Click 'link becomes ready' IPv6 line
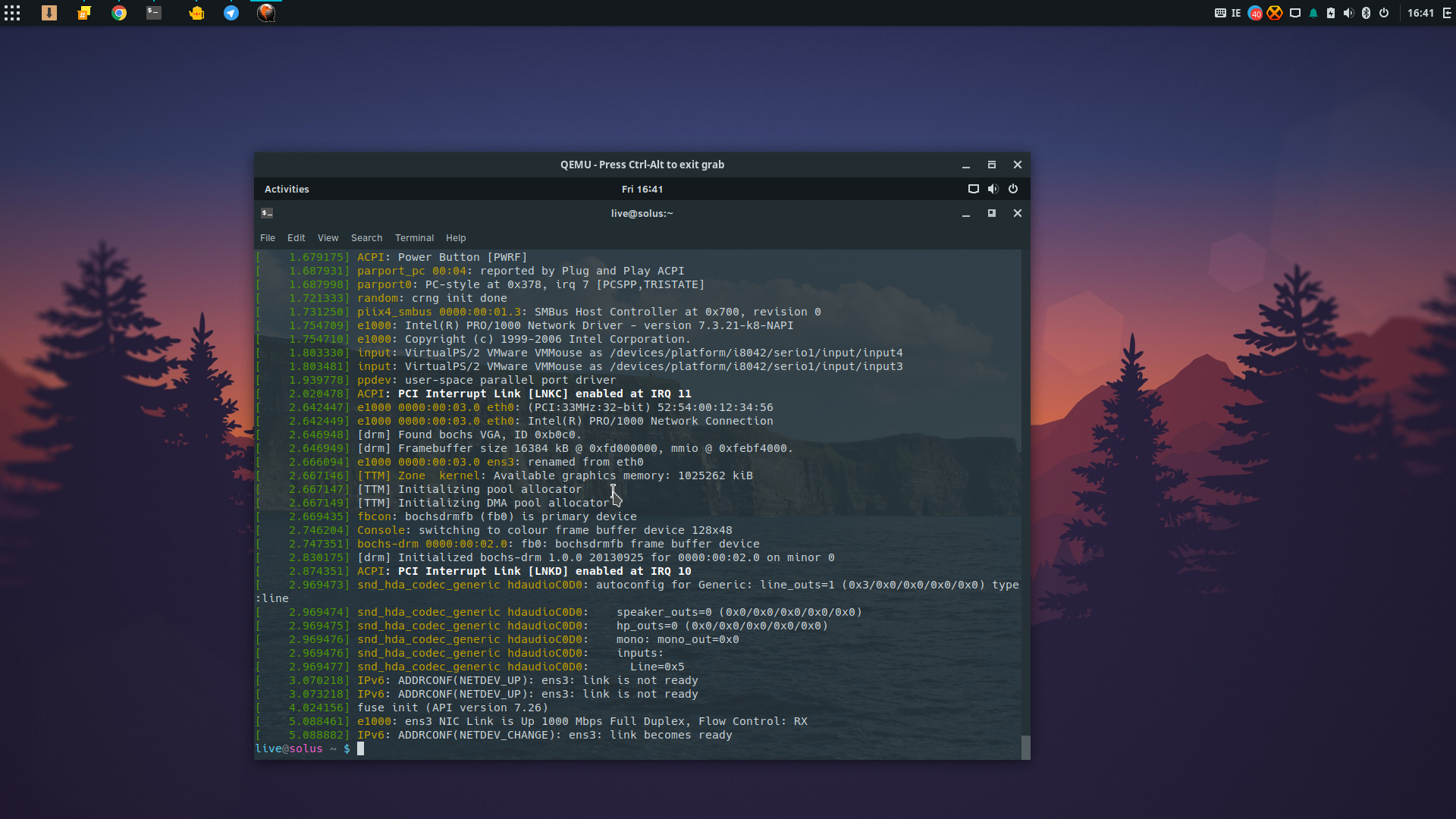The width and height of the screenshot is (1456, 819). click(544, 735)
